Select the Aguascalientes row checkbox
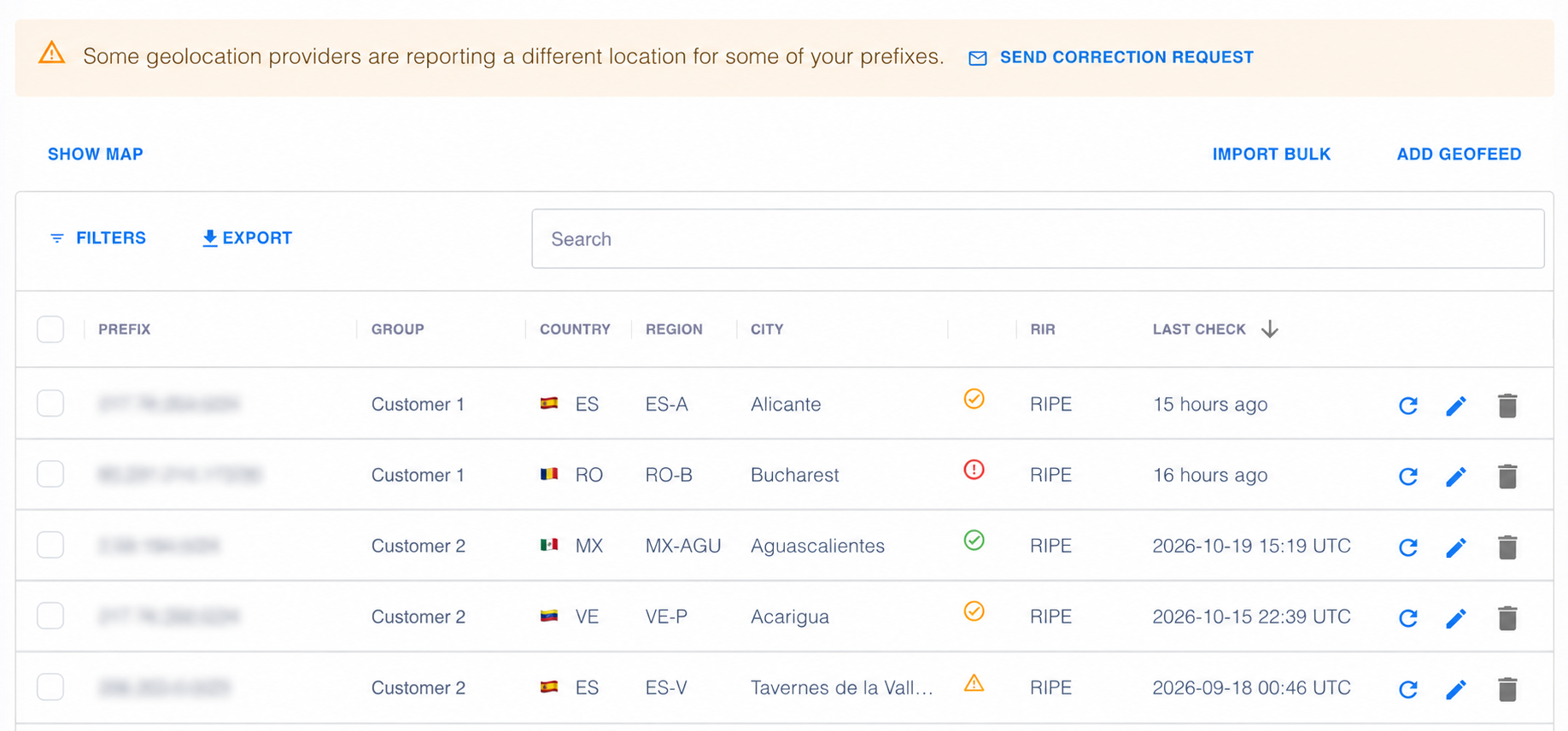Viewport: 1568px width, 731px height. 50,545
